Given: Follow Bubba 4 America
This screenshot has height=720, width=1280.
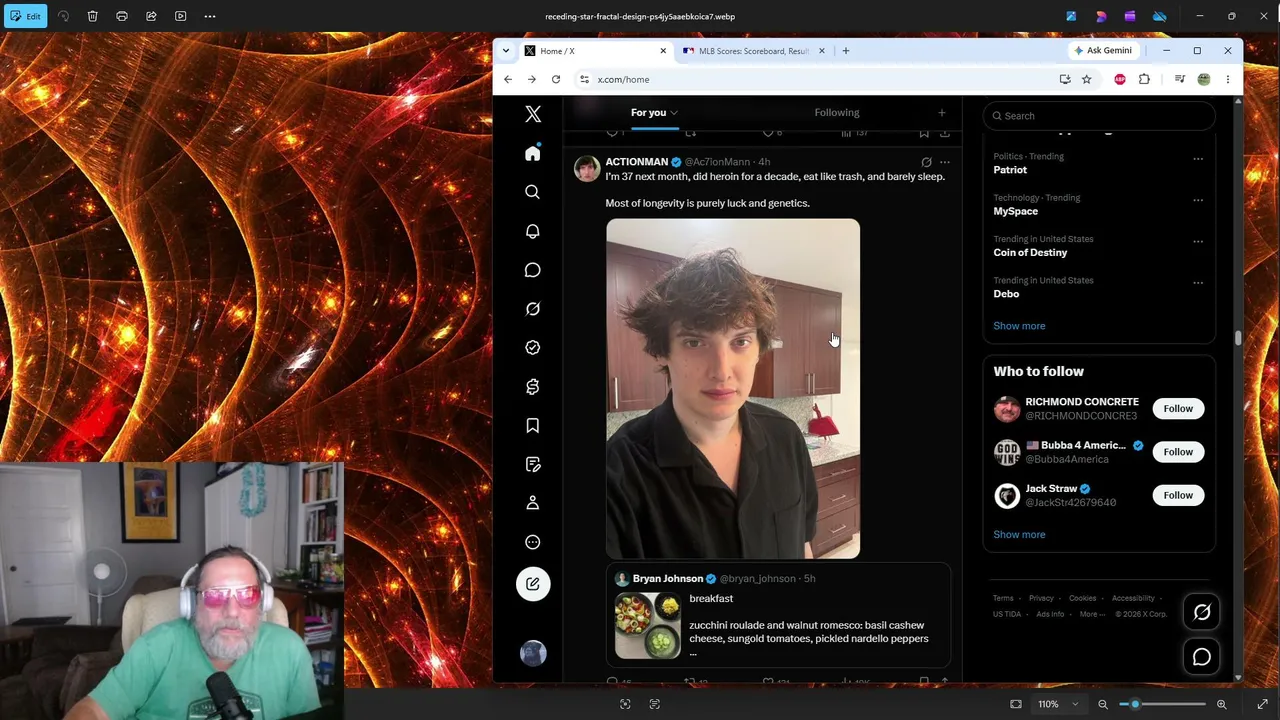Looking at the screenshot, I should (x=1178, y=452).
